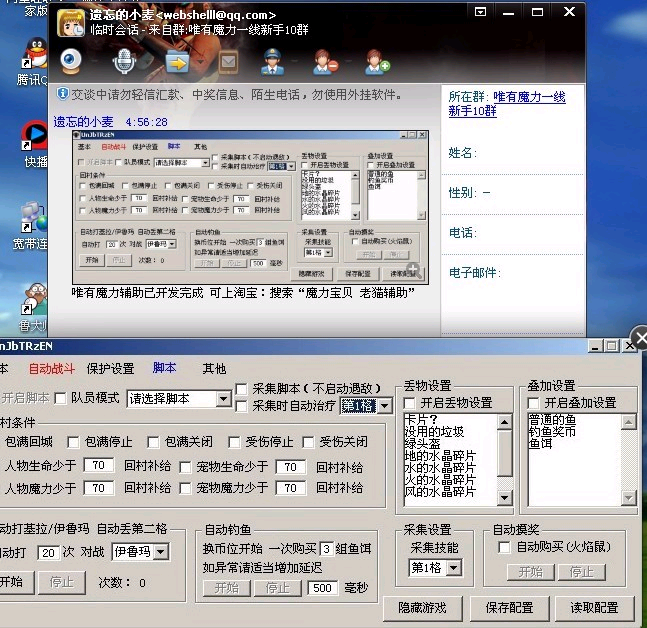Enable 采集时自动治疗 checkbox
The image size is (647, 628).
click(241, 406)
